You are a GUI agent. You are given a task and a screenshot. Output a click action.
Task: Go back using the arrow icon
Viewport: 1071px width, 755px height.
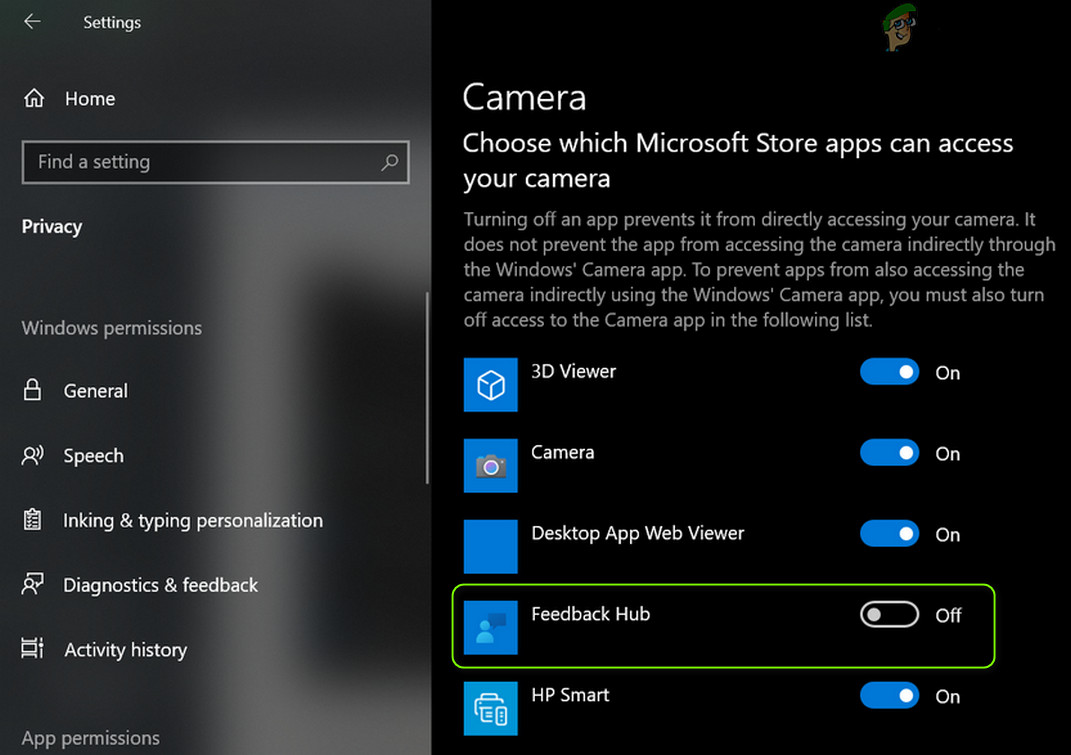tap(32, 22)
